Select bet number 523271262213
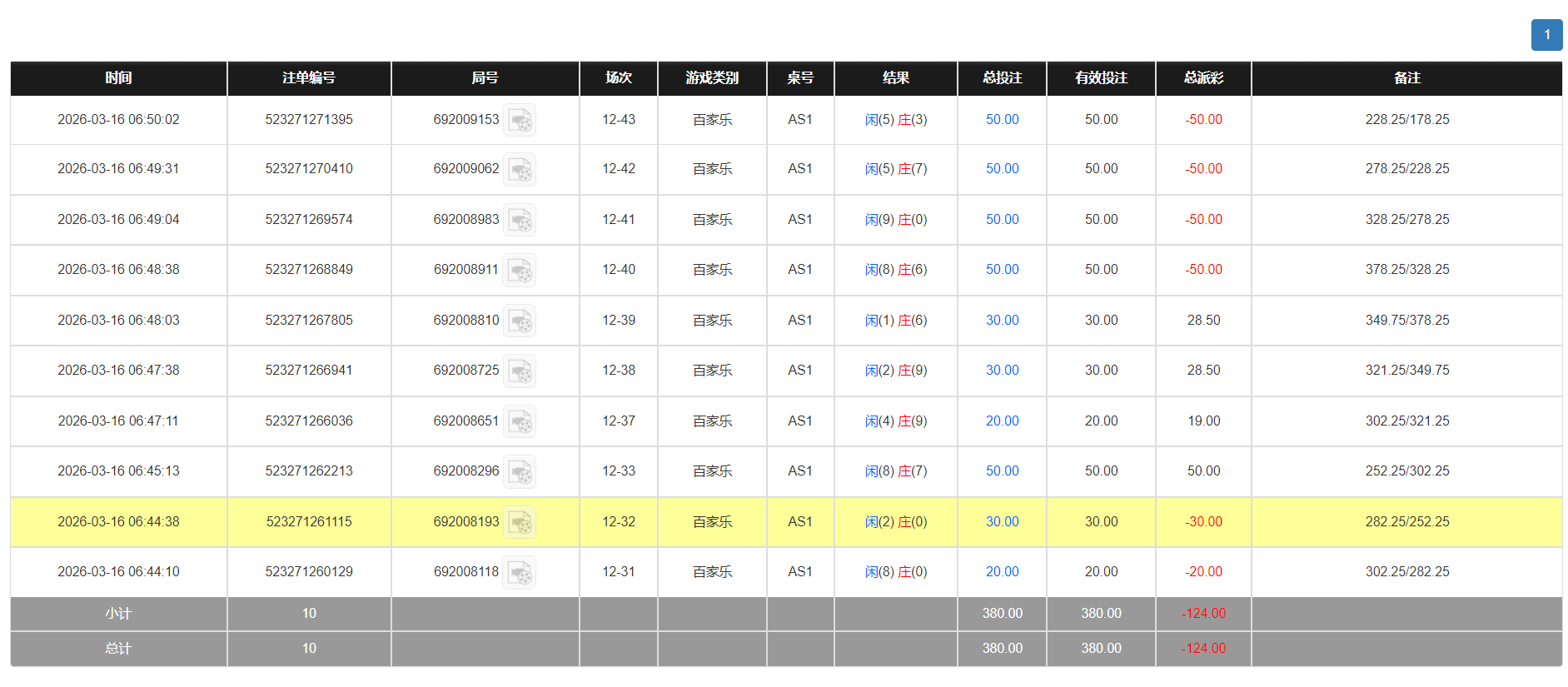Viewport: 1568px width, 687px height. pos(309,471)
